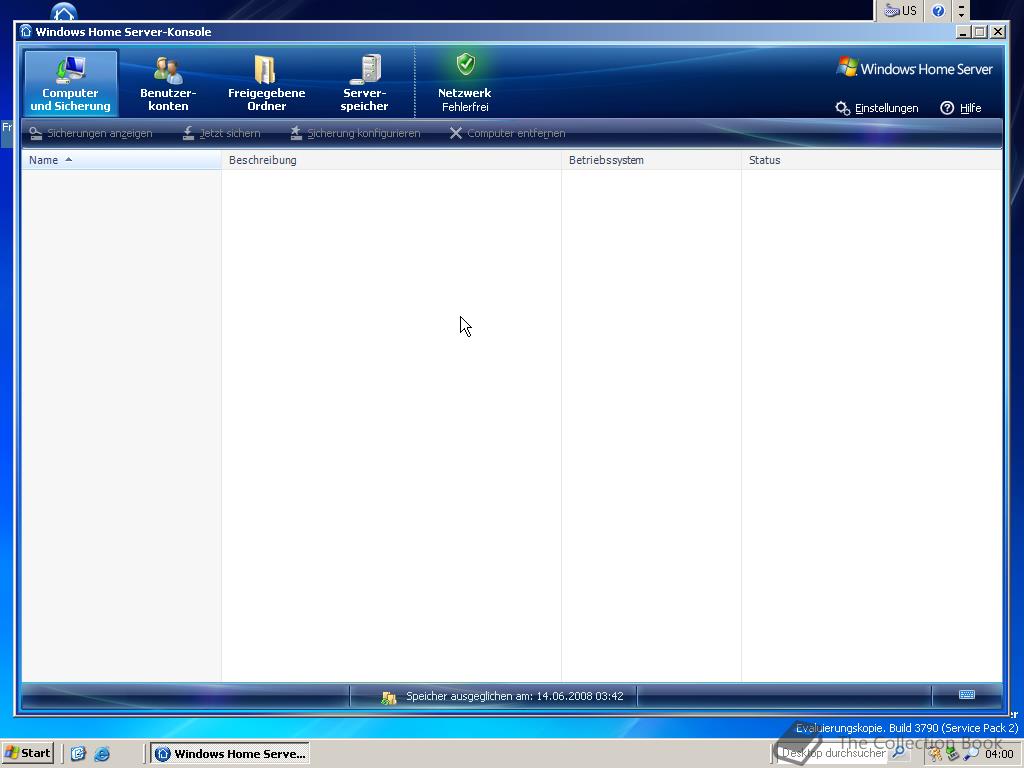Open Einstellungen with the gear icon
This screenshot has height=768, width=1024.
877,108
